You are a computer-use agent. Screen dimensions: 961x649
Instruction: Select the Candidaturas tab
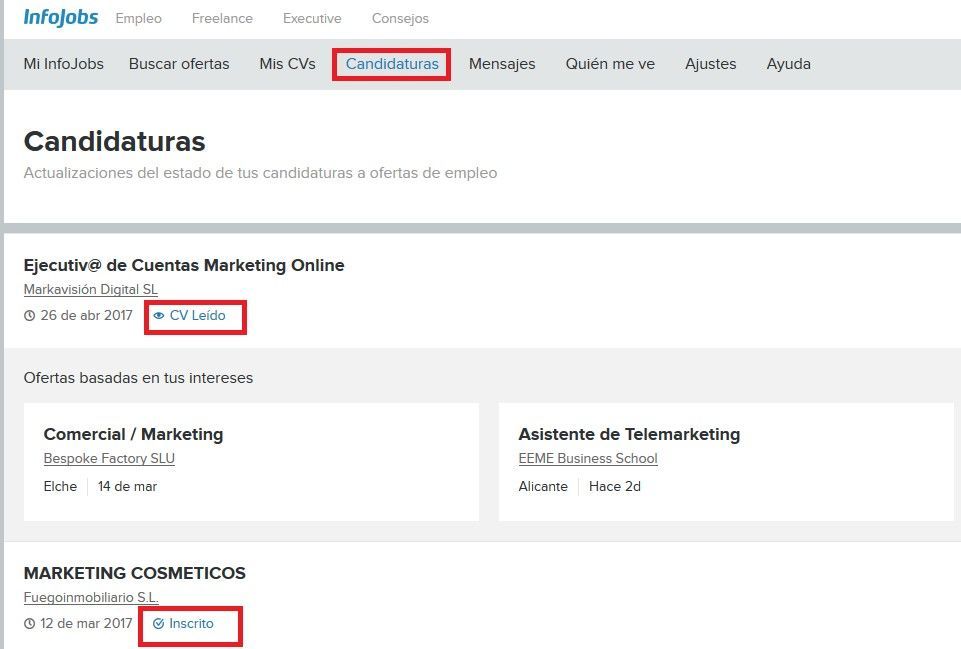point(392,64)
